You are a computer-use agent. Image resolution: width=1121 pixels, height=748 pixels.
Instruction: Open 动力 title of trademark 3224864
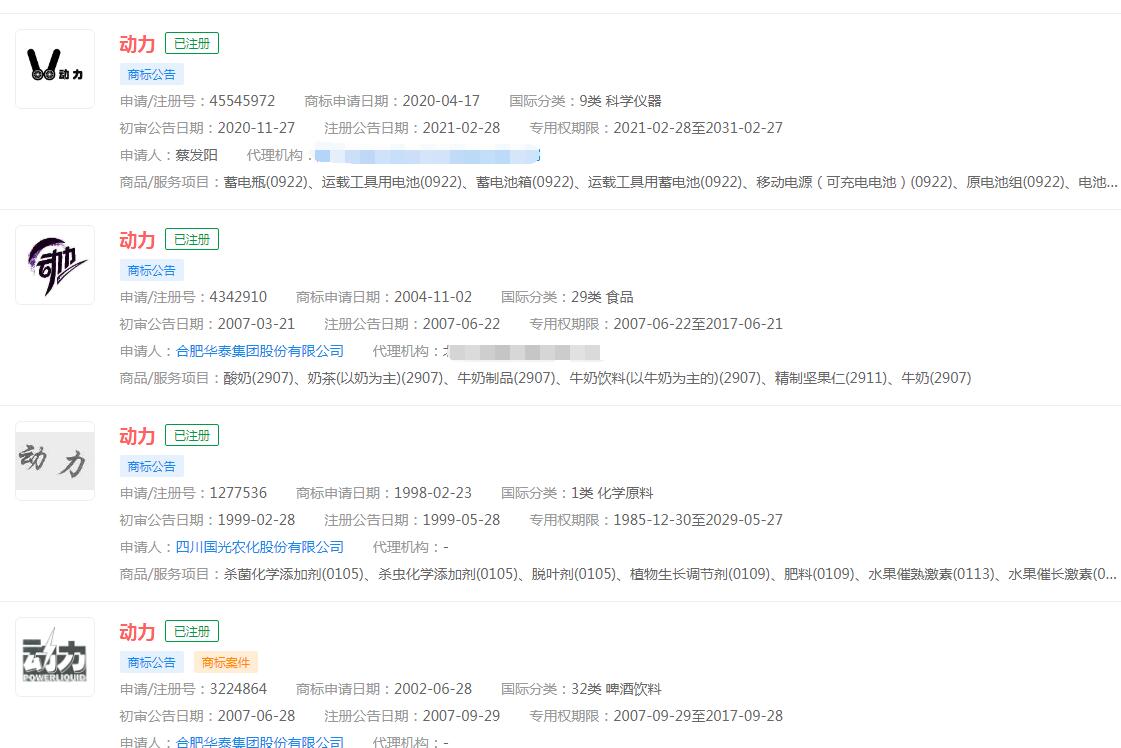137,632
